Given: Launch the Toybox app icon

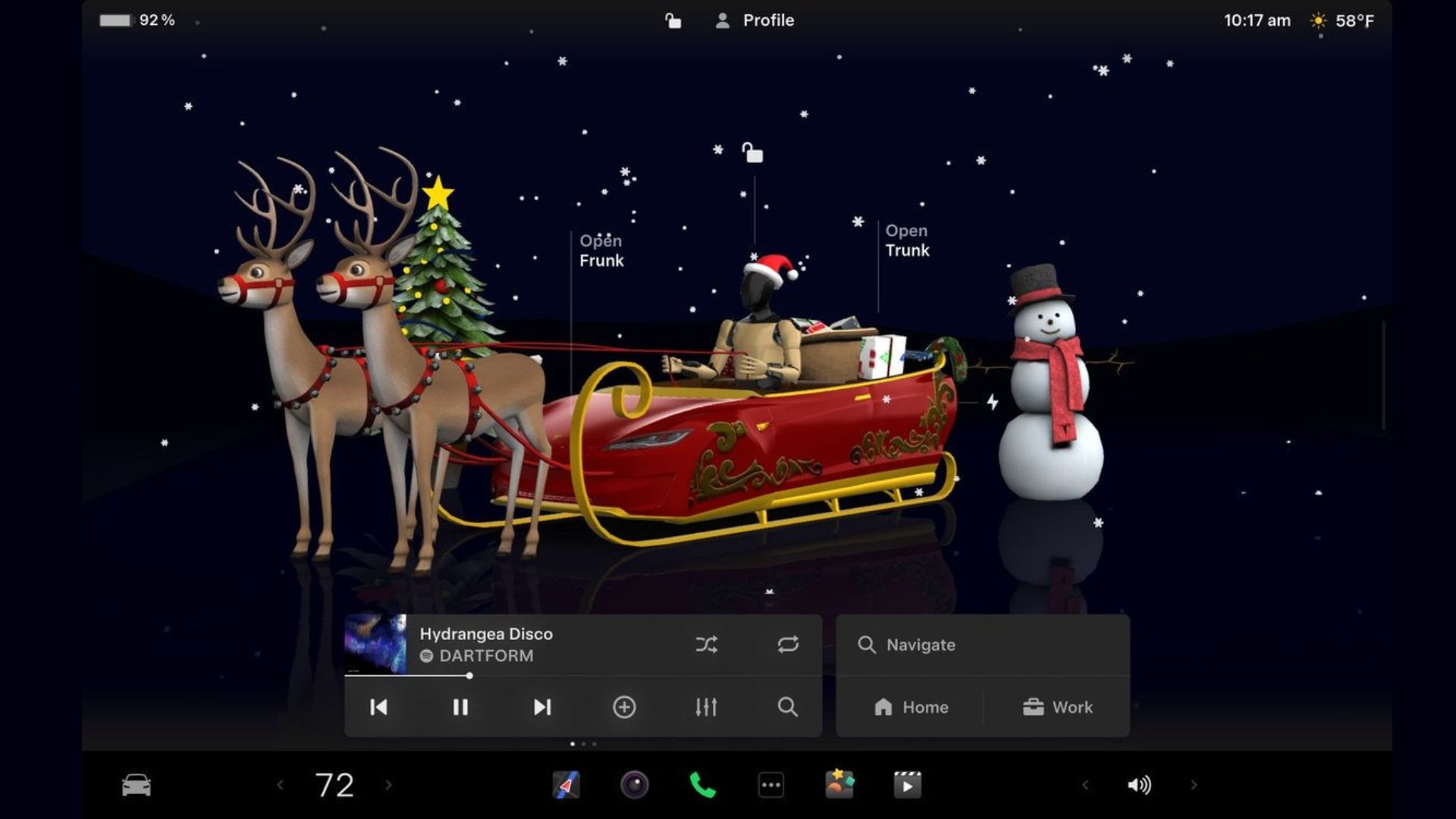Looking at the screenshot, I should pyautogui.click(x=839, y=786).
